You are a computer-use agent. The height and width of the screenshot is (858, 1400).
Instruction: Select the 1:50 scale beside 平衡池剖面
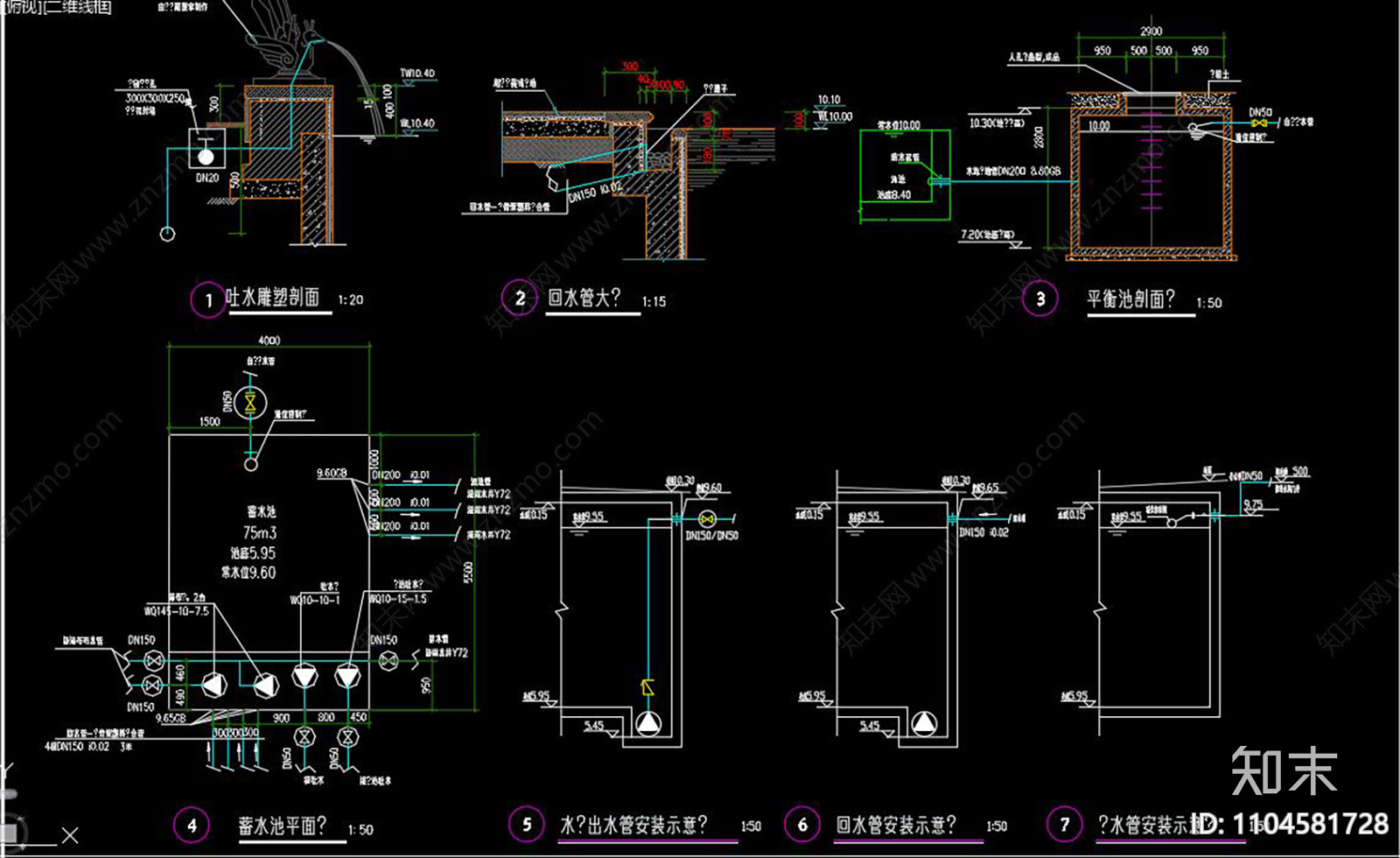click(x=1209, y=303)
